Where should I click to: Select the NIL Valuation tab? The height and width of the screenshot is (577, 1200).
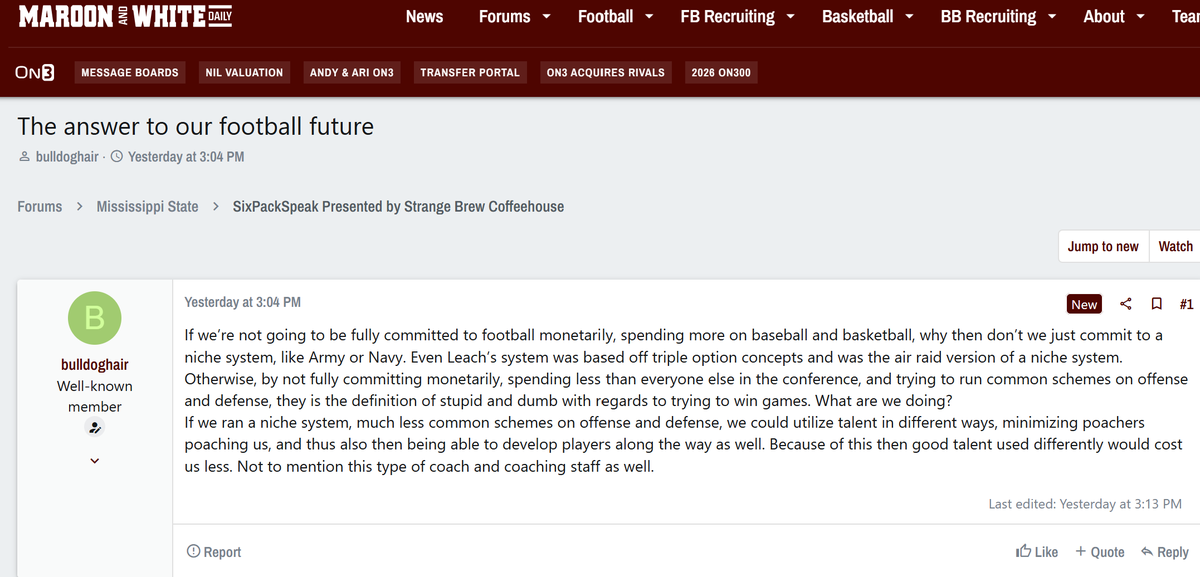(244, 72)
